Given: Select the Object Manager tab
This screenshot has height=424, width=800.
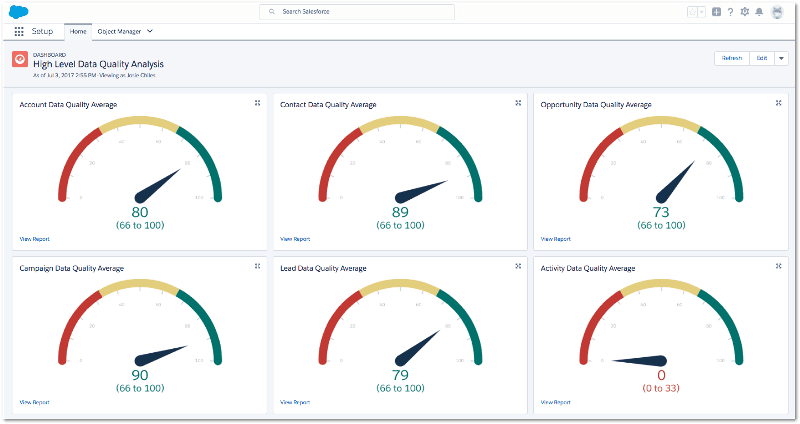Looking at the screenshot, I should pos(119,32).
